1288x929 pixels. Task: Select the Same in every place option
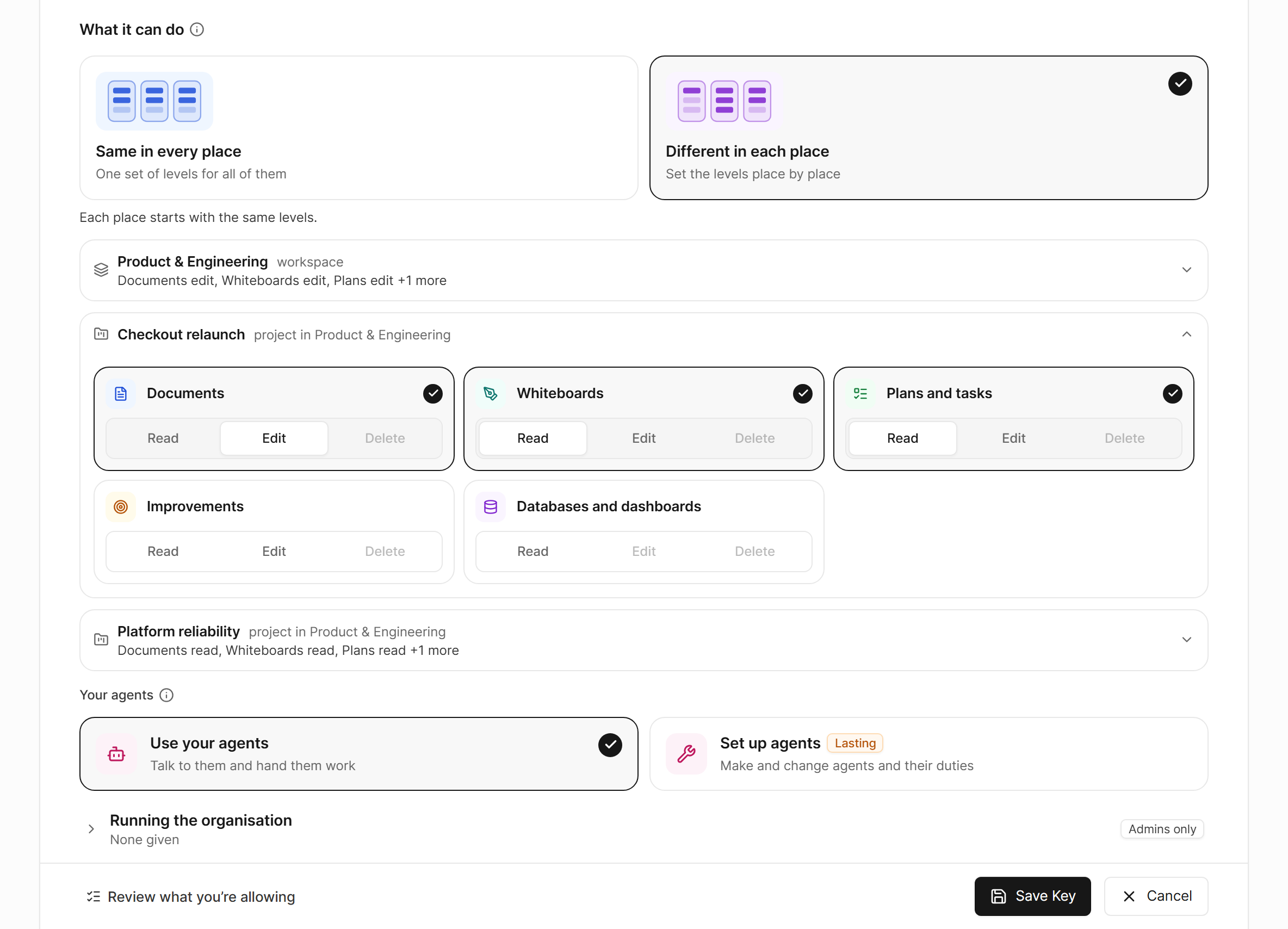click(x=359, y=128)
